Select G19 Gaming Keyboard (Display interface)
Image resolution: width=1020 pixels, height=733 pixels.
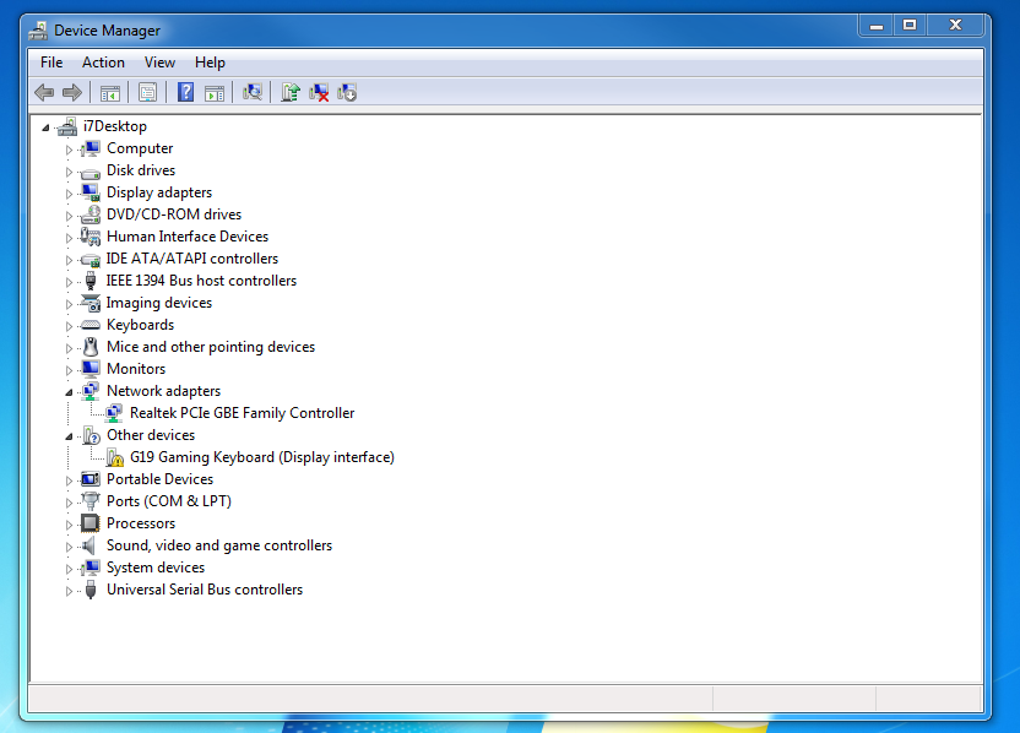coord(262,457)
